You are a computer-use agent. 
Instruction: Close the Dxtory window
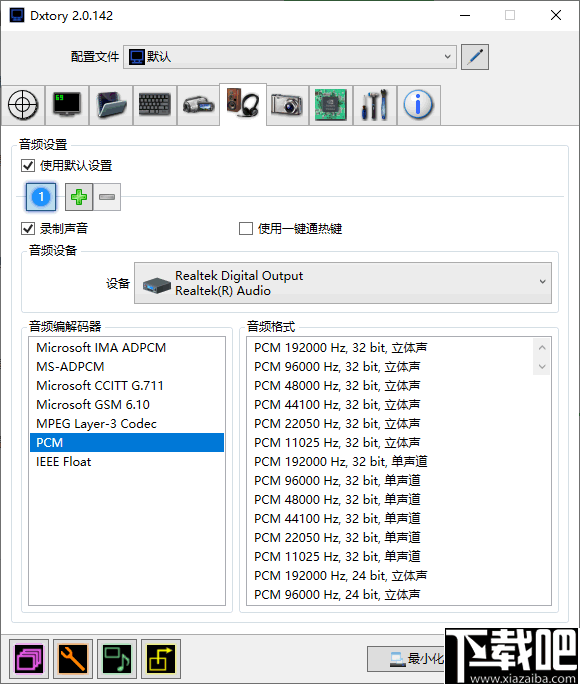point(556,15)
